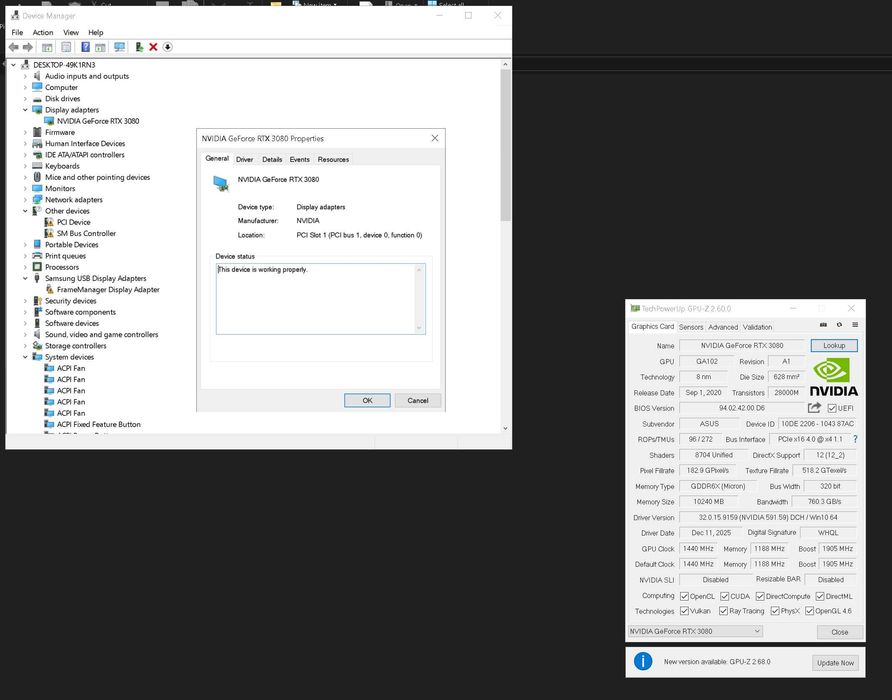Screen dimensions: 892x700
Task: Click inside the Device status text box
Action: click(x=320, y=299)
